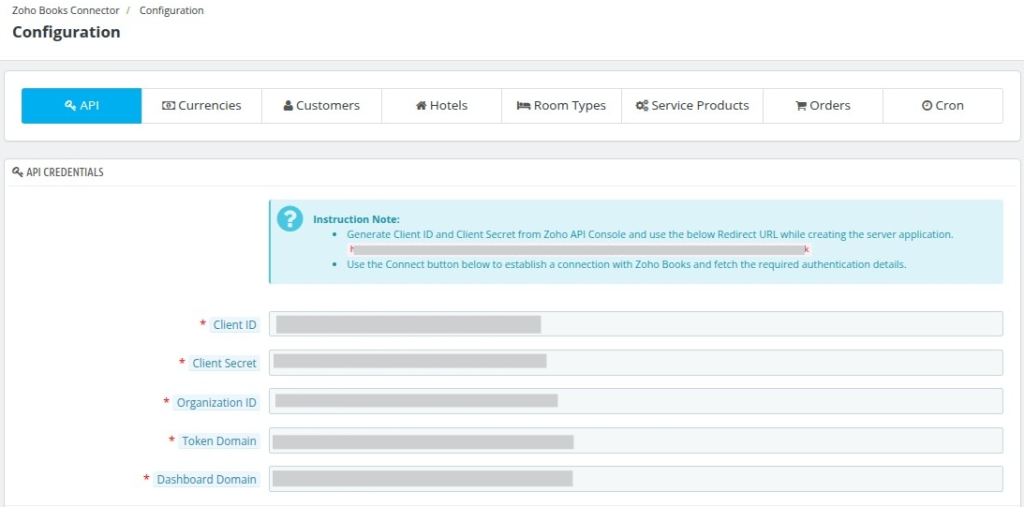Click into the Organization ID field
The image size is (1024, 507).
[x=635, y=401]
